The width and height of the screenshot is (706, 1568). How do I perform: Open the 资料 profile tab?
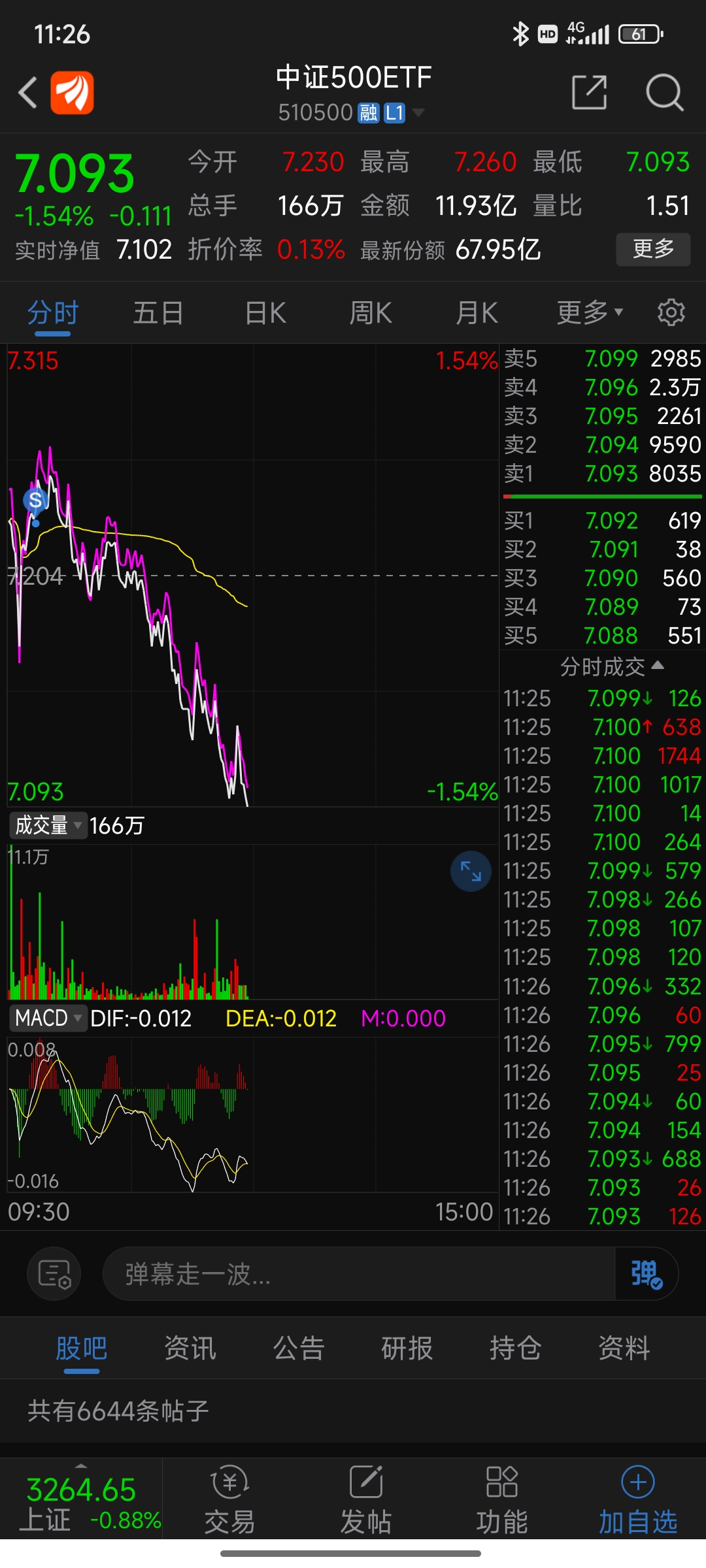[x=624, y=1348]
